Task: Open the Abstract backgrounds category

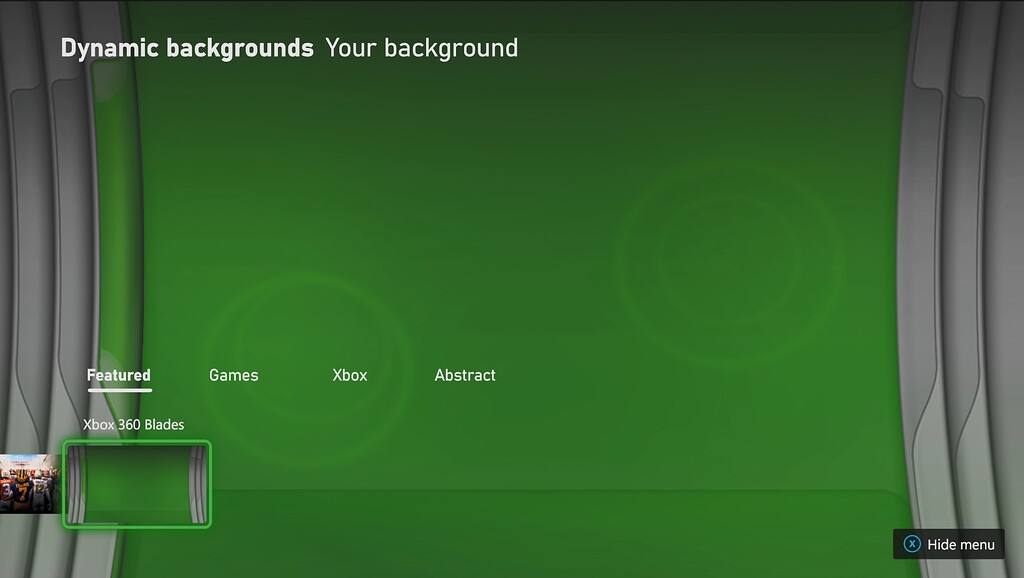Action: coord(464,375)
